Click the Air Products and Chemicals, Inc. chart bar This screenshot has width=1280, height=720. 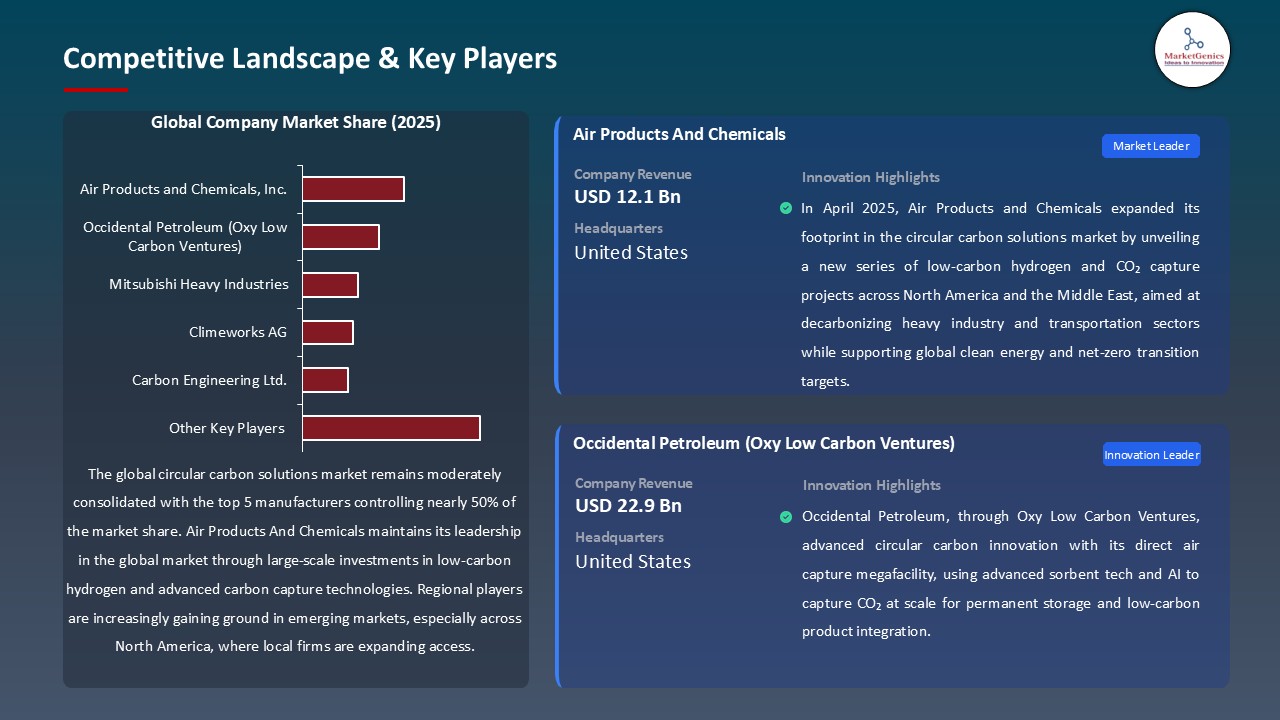coord(353,189)
